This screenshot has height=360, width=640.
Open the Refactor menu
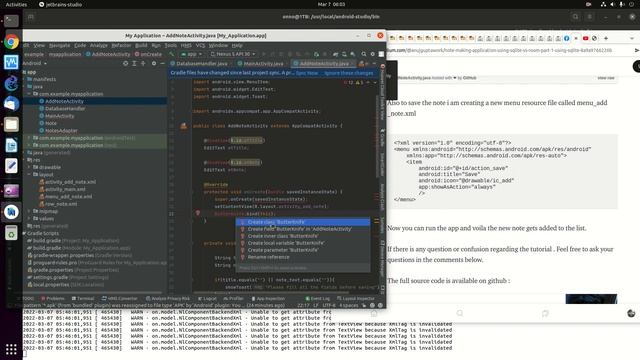click(121, 45)
